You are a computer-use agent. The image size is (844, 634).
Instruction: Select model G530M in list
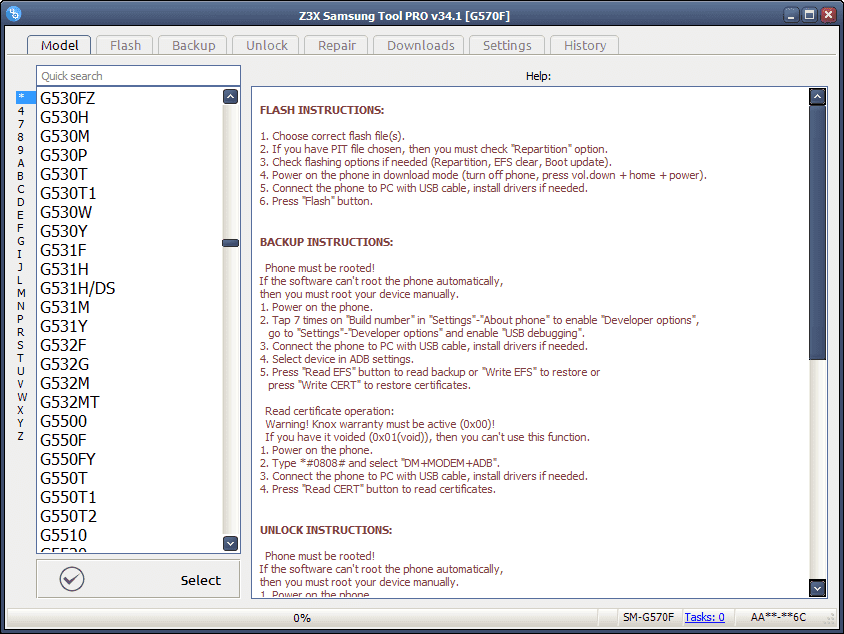click(x=65, y=136)
